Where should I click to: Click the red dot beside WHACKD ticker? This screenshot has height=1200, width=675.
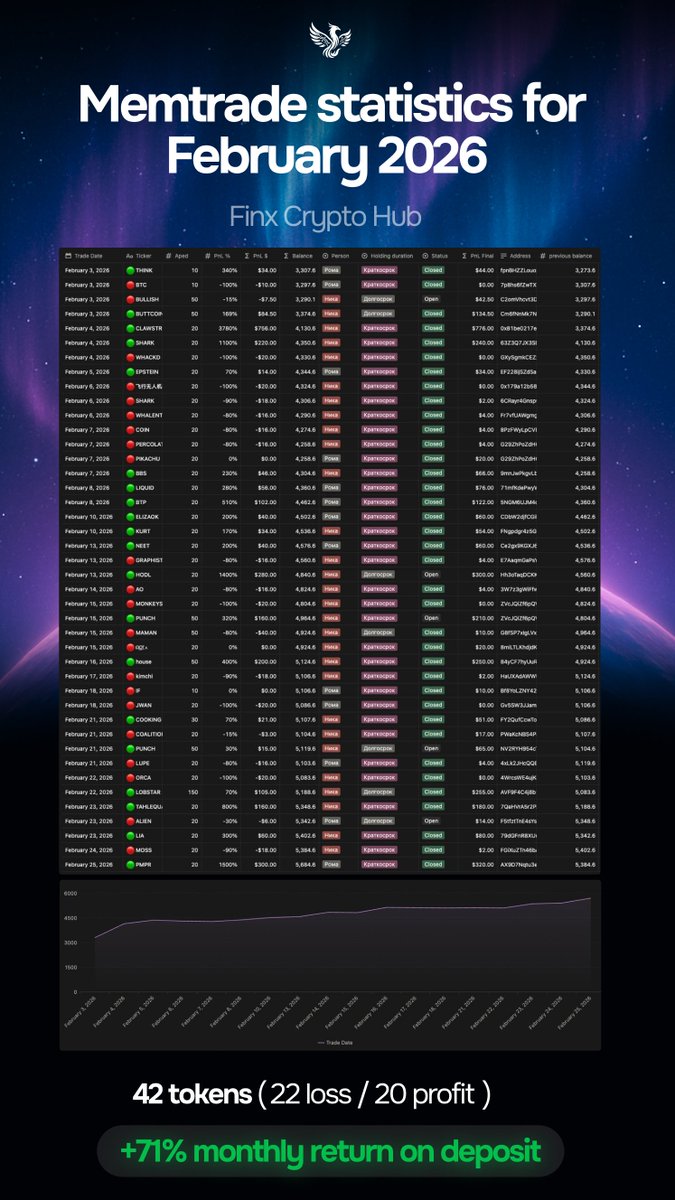130,357
